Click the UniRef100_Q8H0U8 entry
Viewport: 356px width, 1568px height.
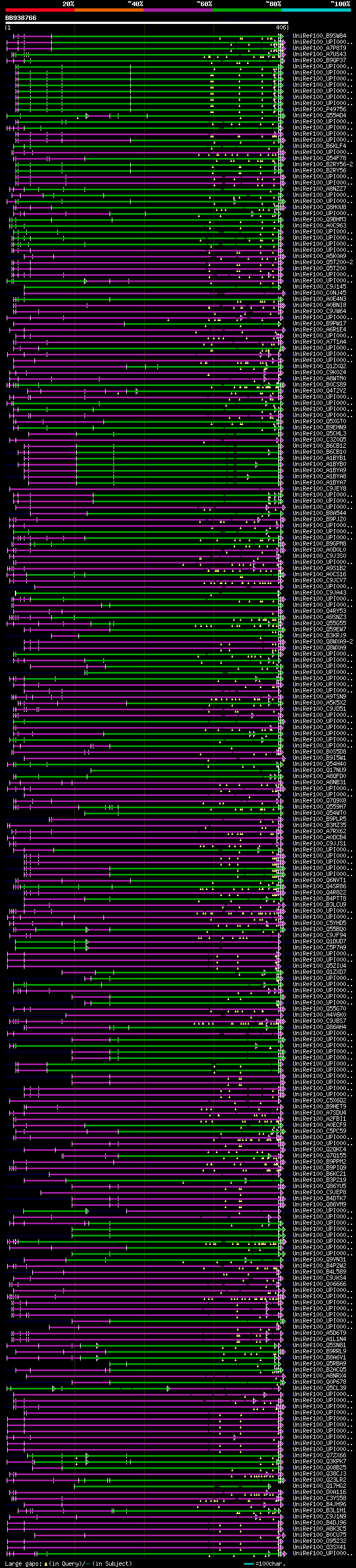[x=319, y=207]
